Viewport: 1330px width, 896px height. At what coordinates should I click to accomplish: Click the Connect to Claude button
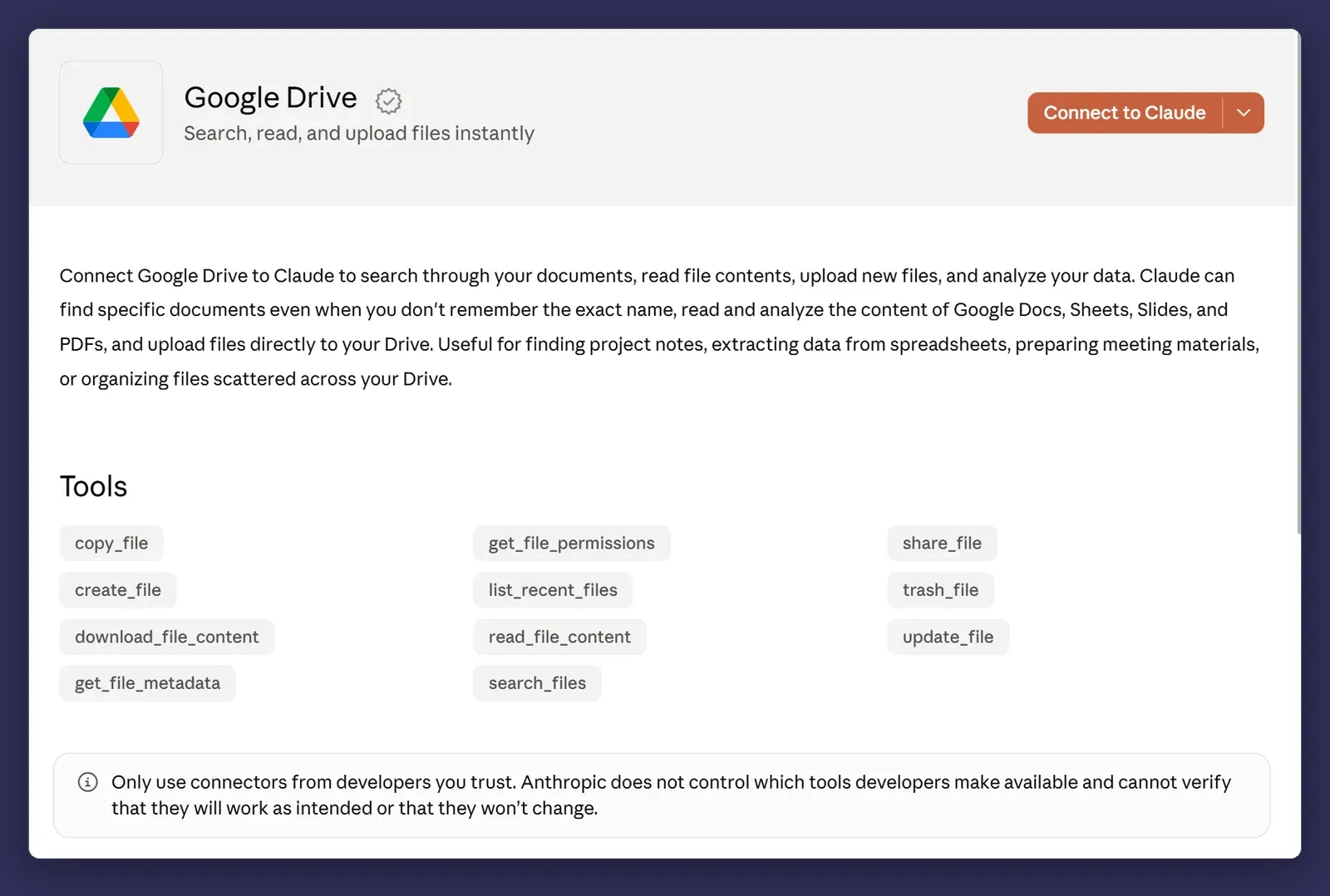[1125, 113]
